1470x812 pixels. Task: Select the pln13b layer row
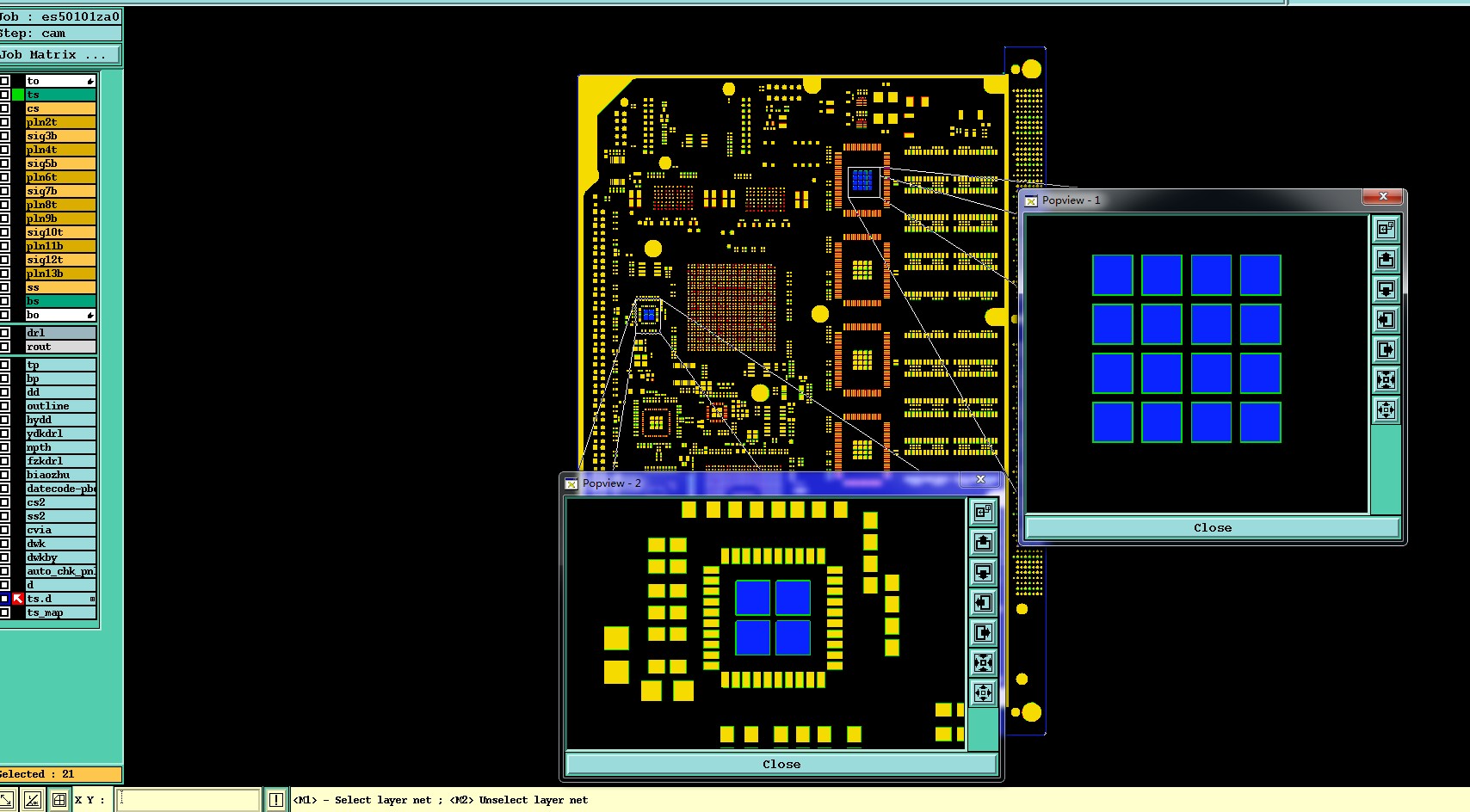tap(60, 274)
